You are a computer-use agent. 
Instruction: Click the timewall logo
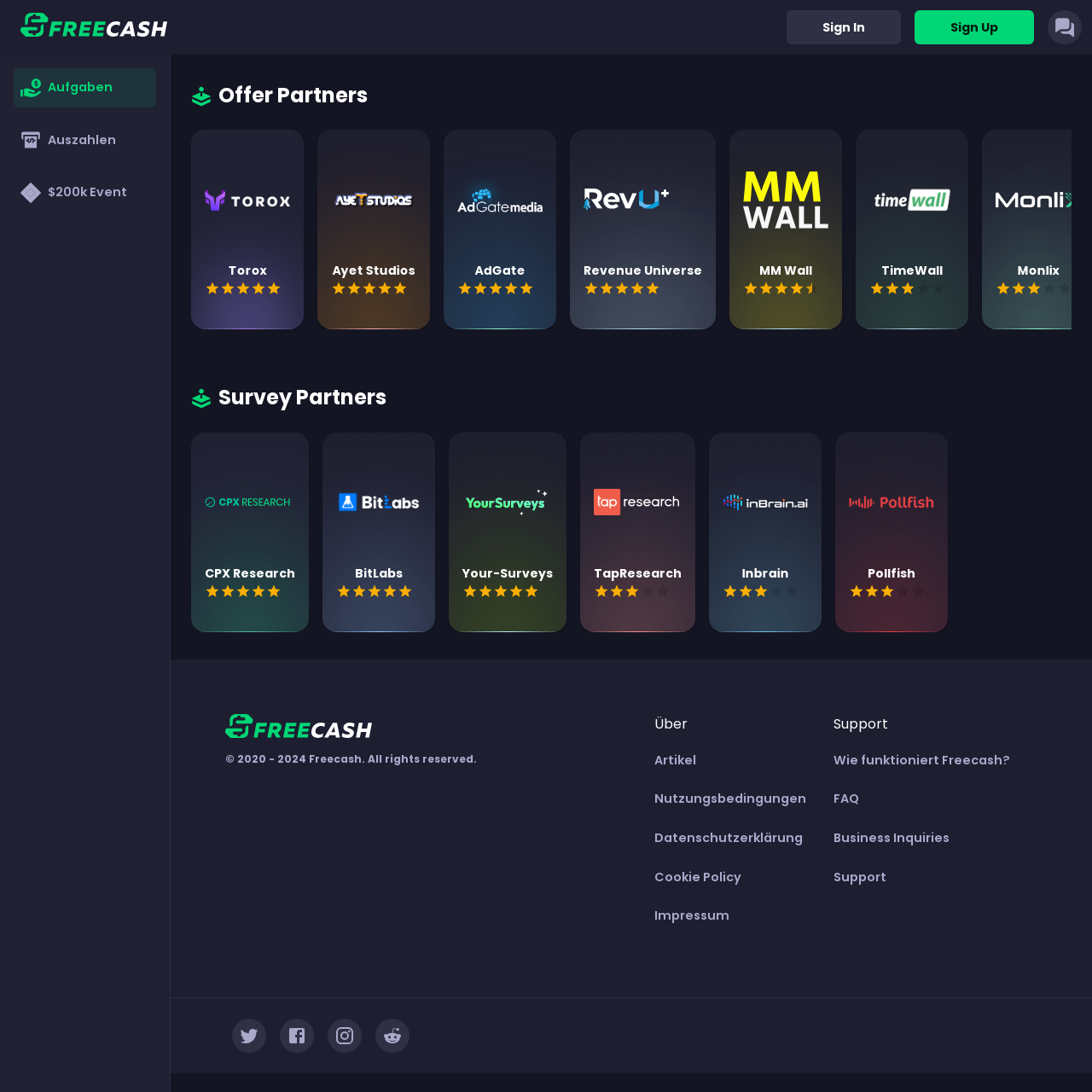point(912,200)
